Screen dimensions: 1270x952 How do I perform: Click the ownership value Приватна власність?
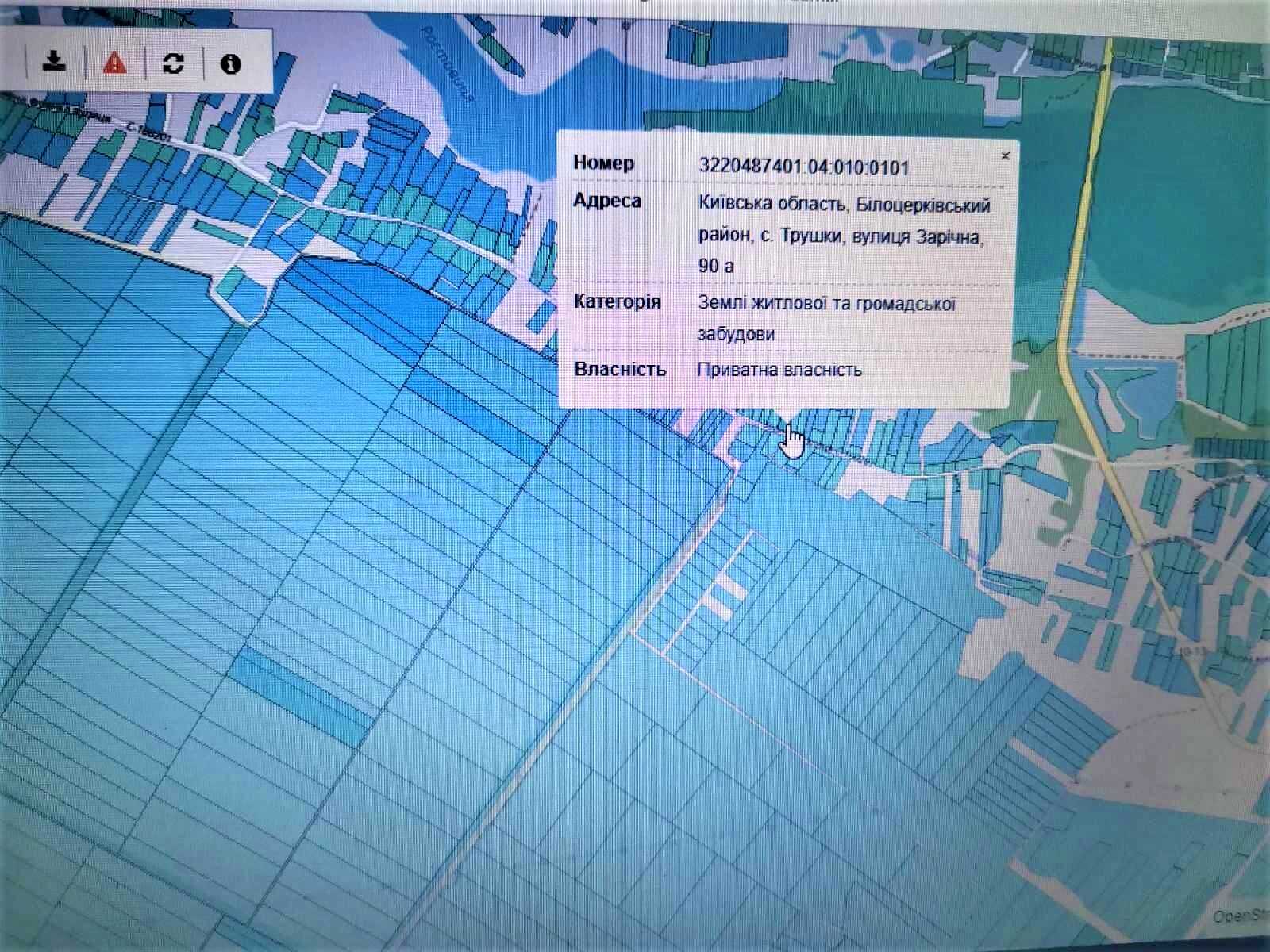(779, 370)
